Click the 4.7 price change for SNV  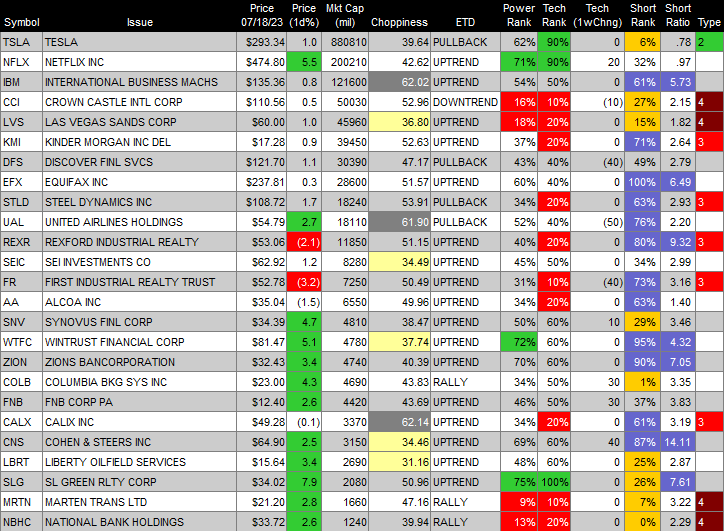[304, 322]
